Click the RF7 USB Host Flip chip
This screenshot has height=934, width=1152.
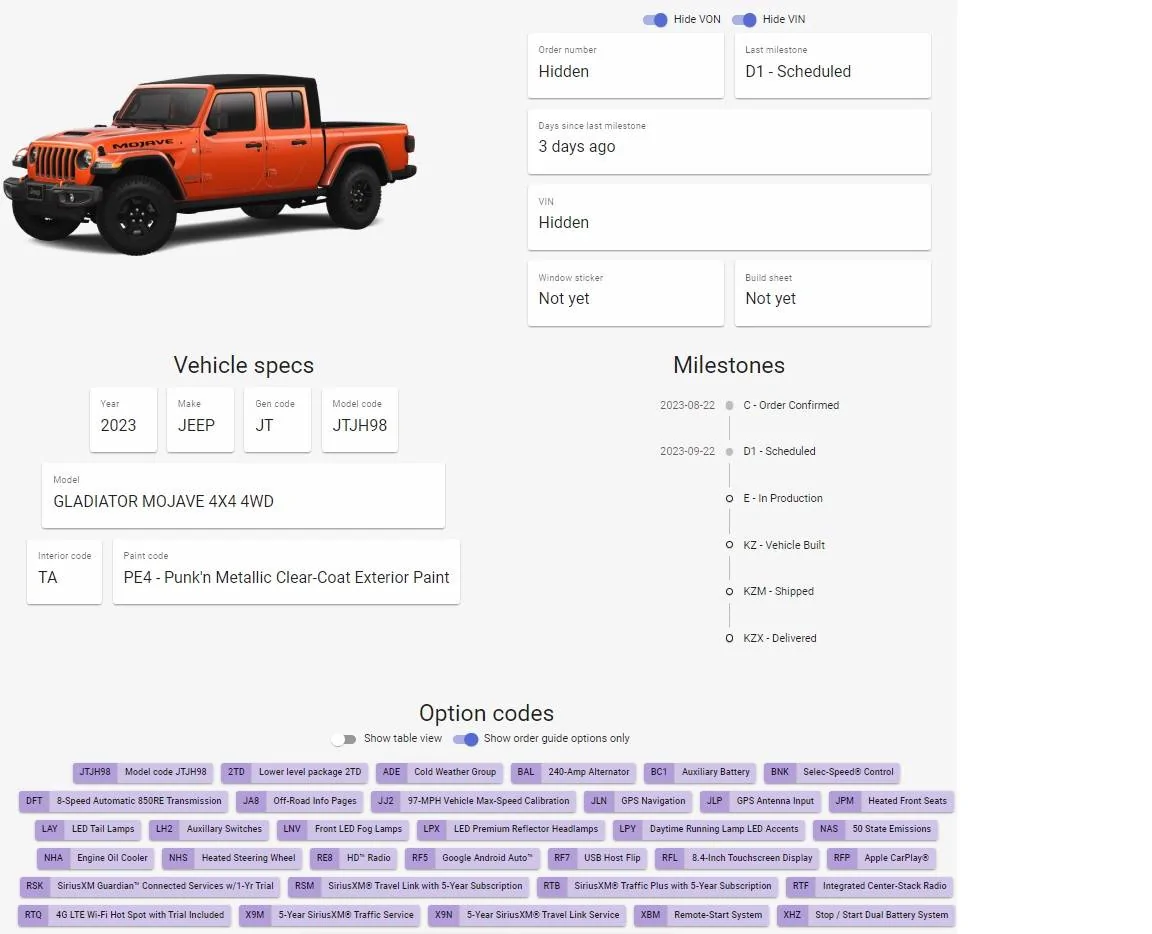pyautogui.click(x=597, y=858)
